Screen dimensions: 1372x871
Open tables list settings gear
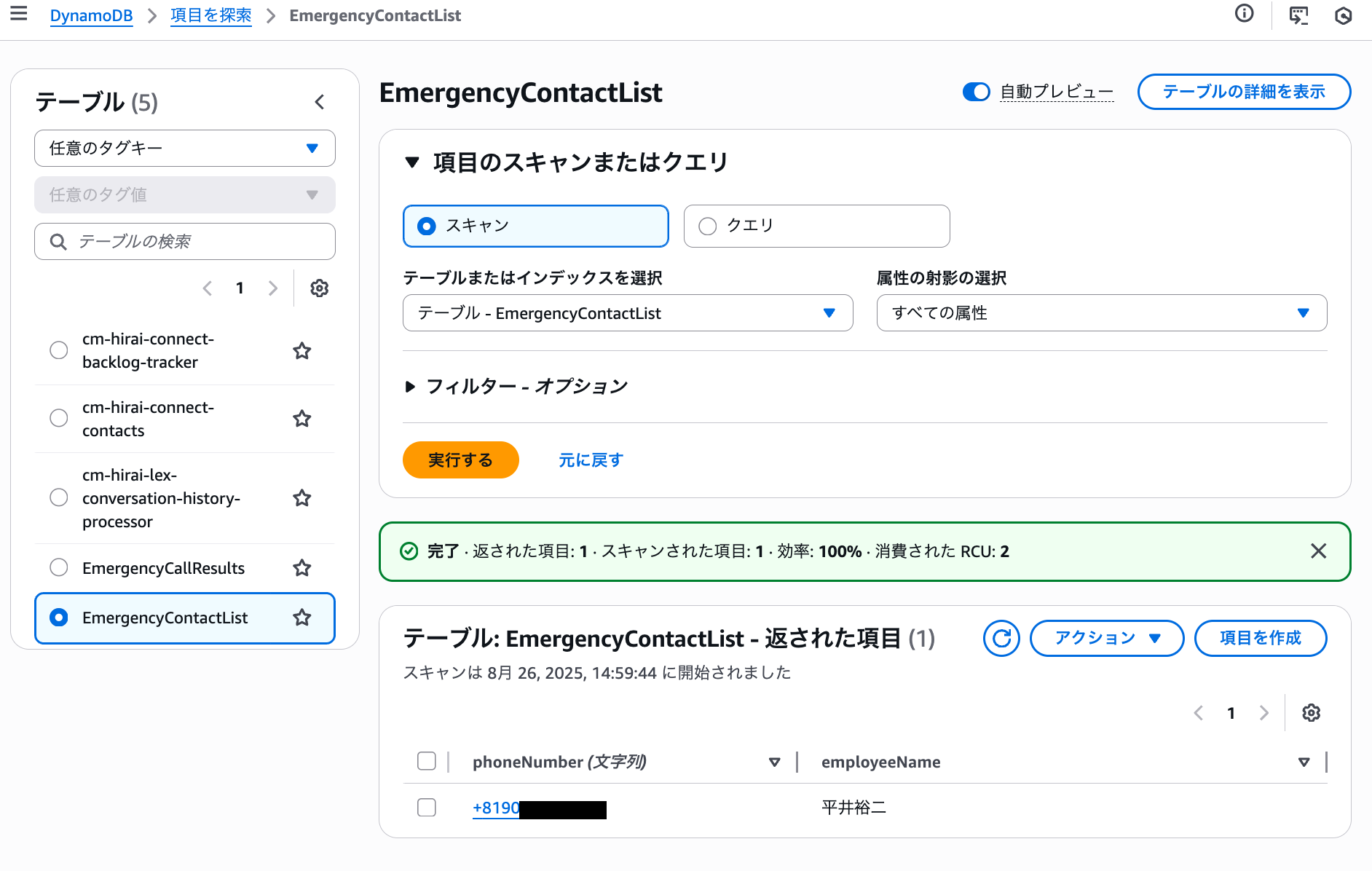(x=319, y=288)
